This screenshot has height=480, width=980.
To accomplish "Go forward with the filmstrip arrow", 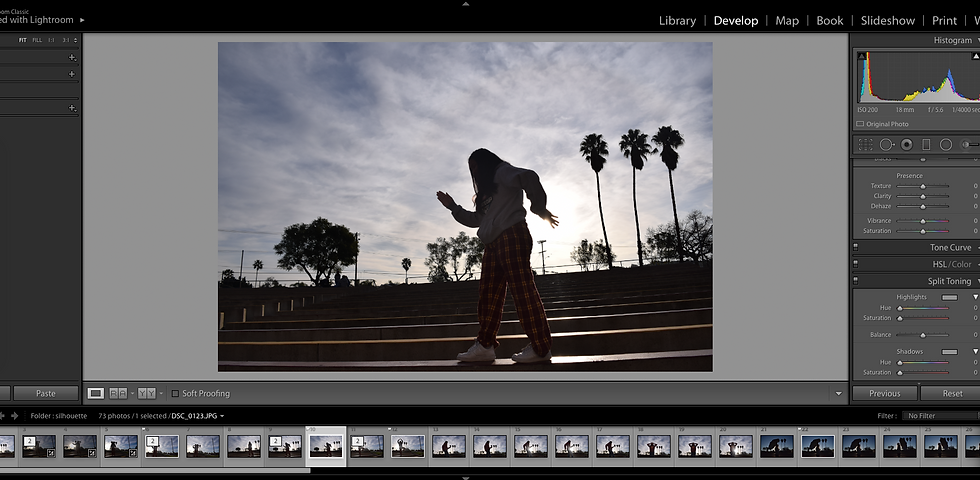I will tap(14, 416).
